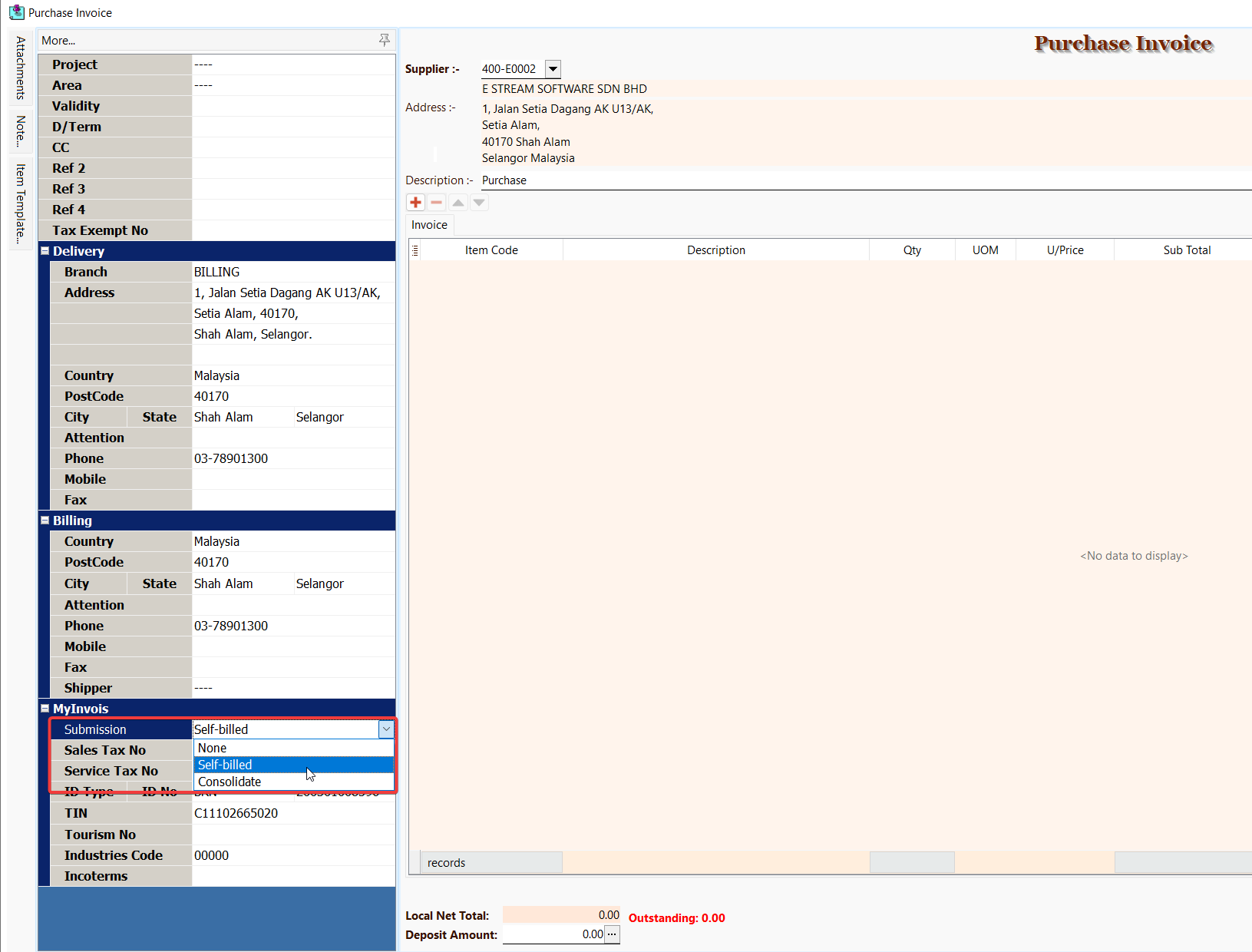Image resolution: width=1252 pixels, height=952 pixels.
Task: Open the Supplier code dropdown
Action: coord(553,69)
